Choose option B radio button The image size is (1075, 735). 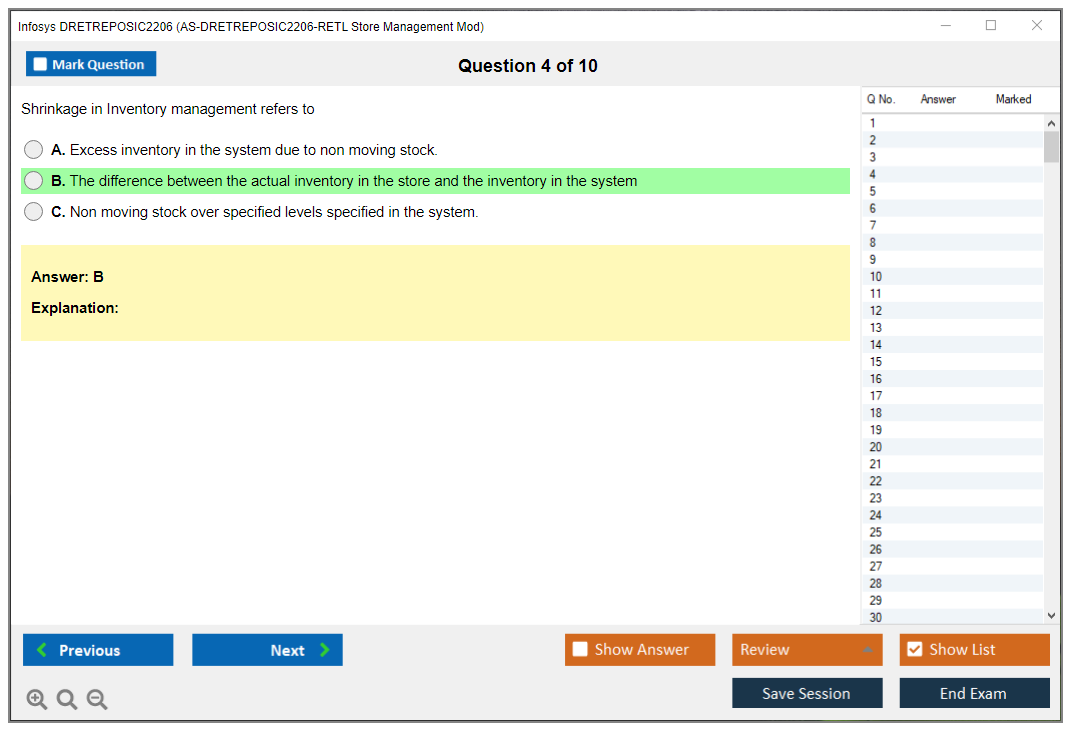34,181
